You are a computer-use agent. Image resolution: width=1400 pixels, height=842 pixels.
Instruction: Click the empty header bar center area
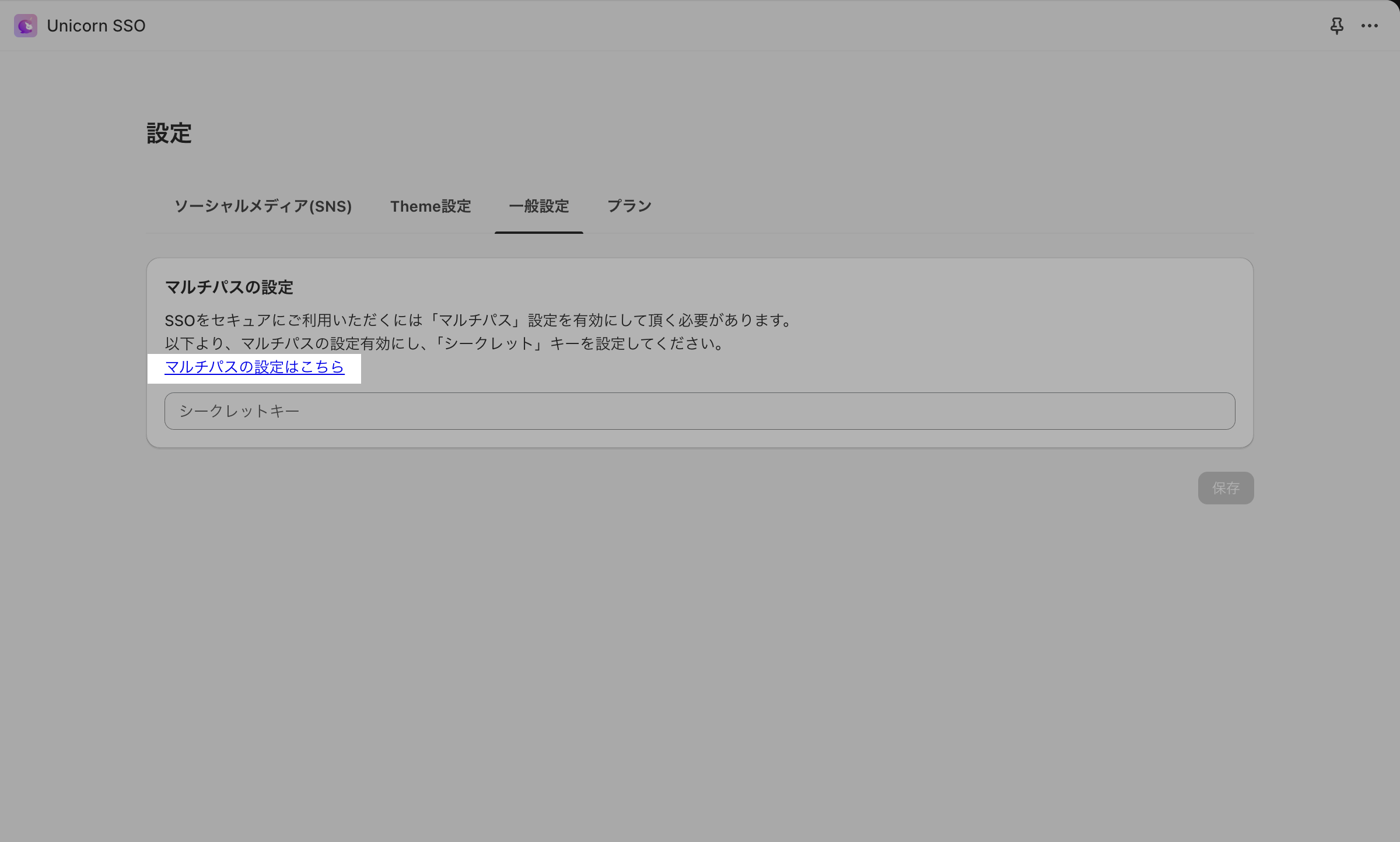coord(700,26)
